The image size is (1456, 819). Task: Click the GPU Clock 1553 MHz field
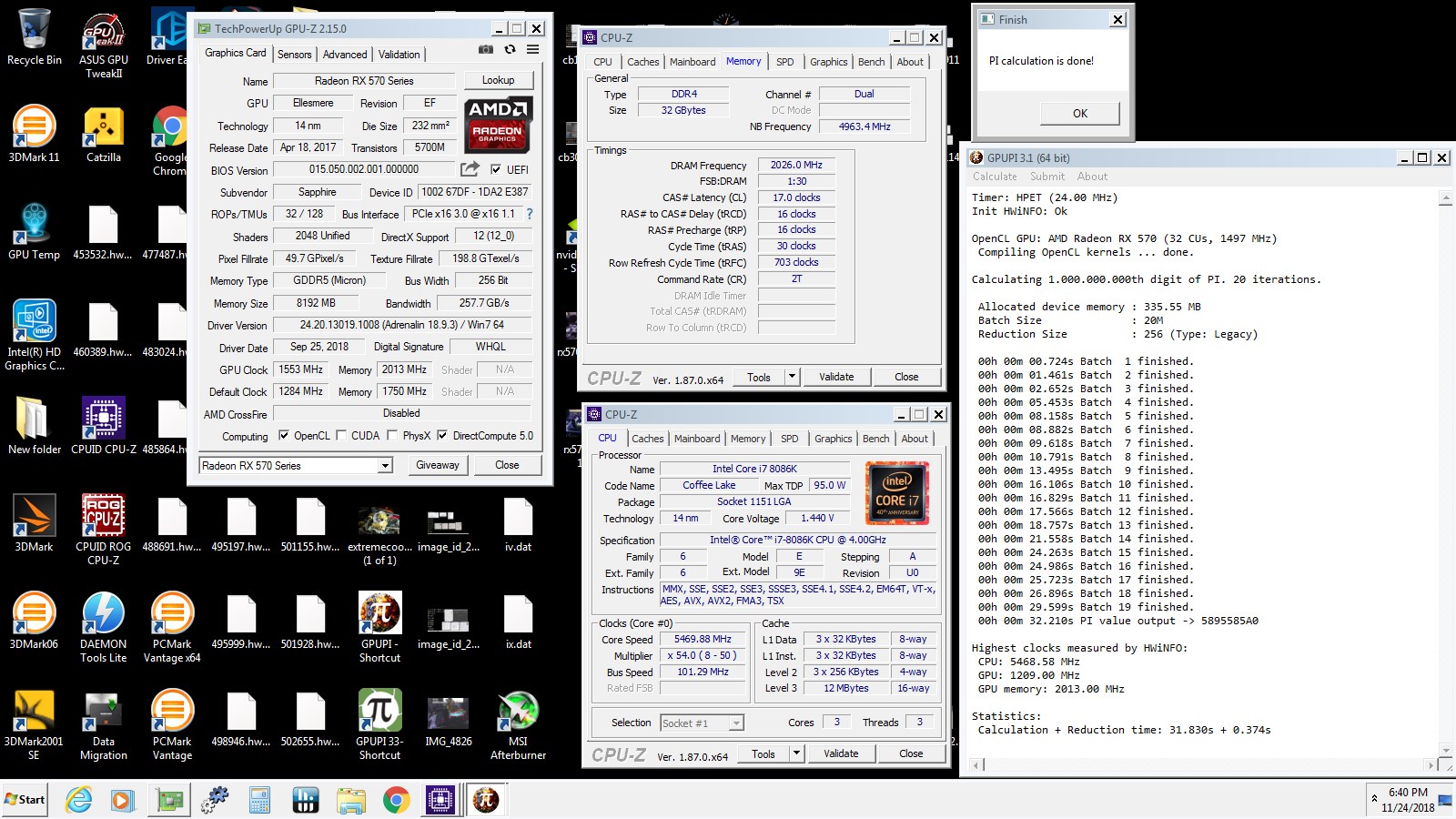click(301, 369)
